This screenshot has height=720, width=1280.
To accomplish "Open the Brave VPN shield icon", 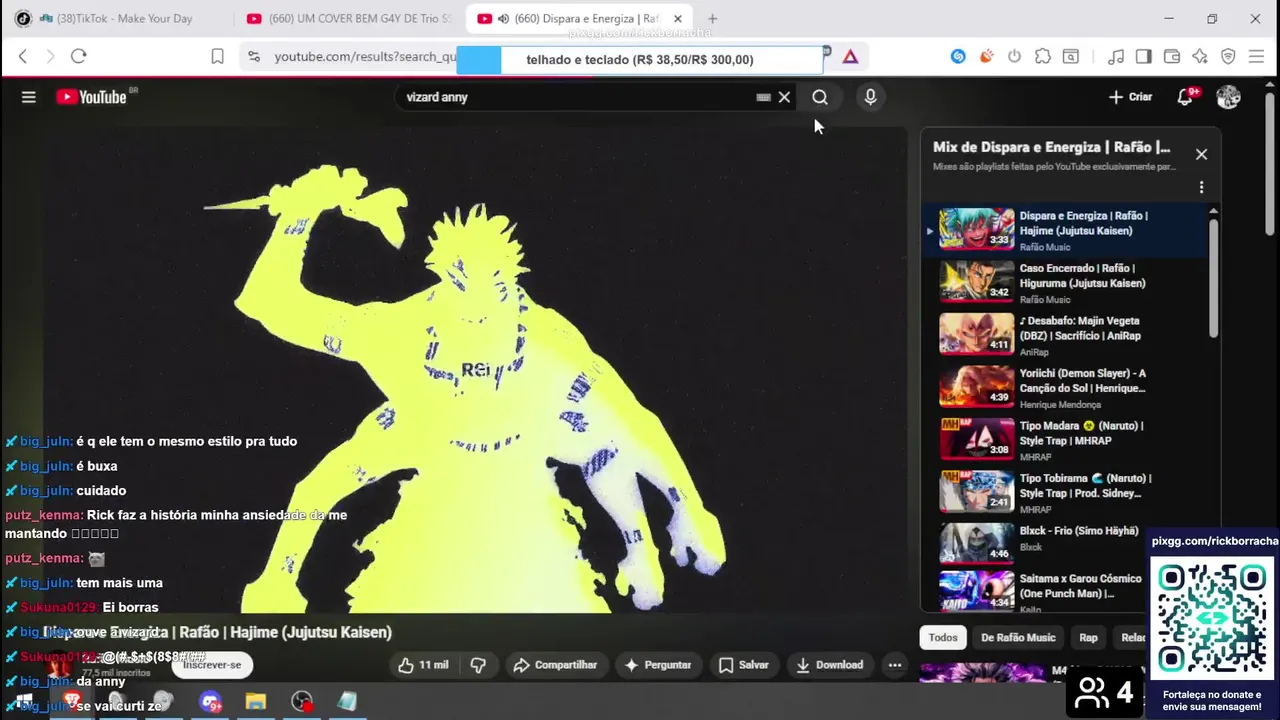I will [1228, 57].
